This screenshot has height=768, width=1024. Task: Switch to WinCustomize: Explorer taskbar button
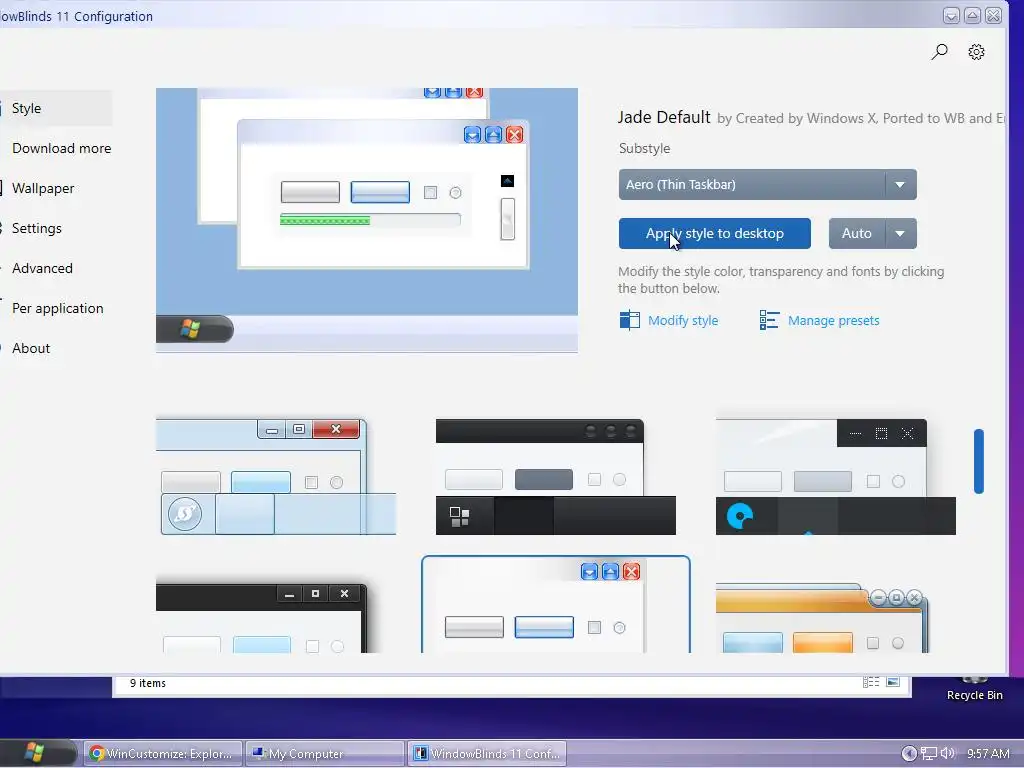(163, 754)
